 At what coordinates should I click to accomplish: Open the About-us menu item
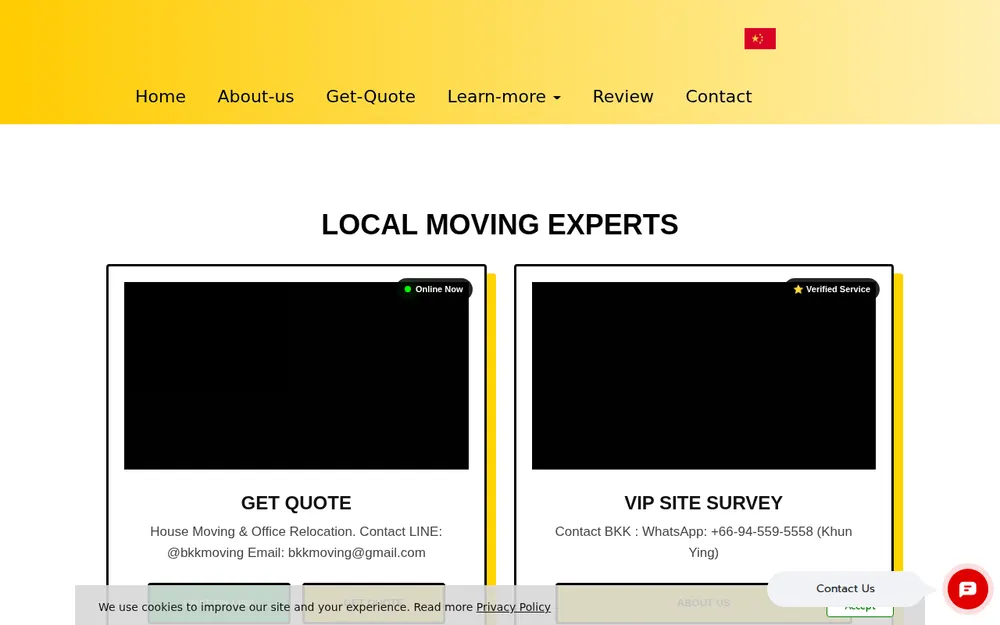click(x=256, y=96)
